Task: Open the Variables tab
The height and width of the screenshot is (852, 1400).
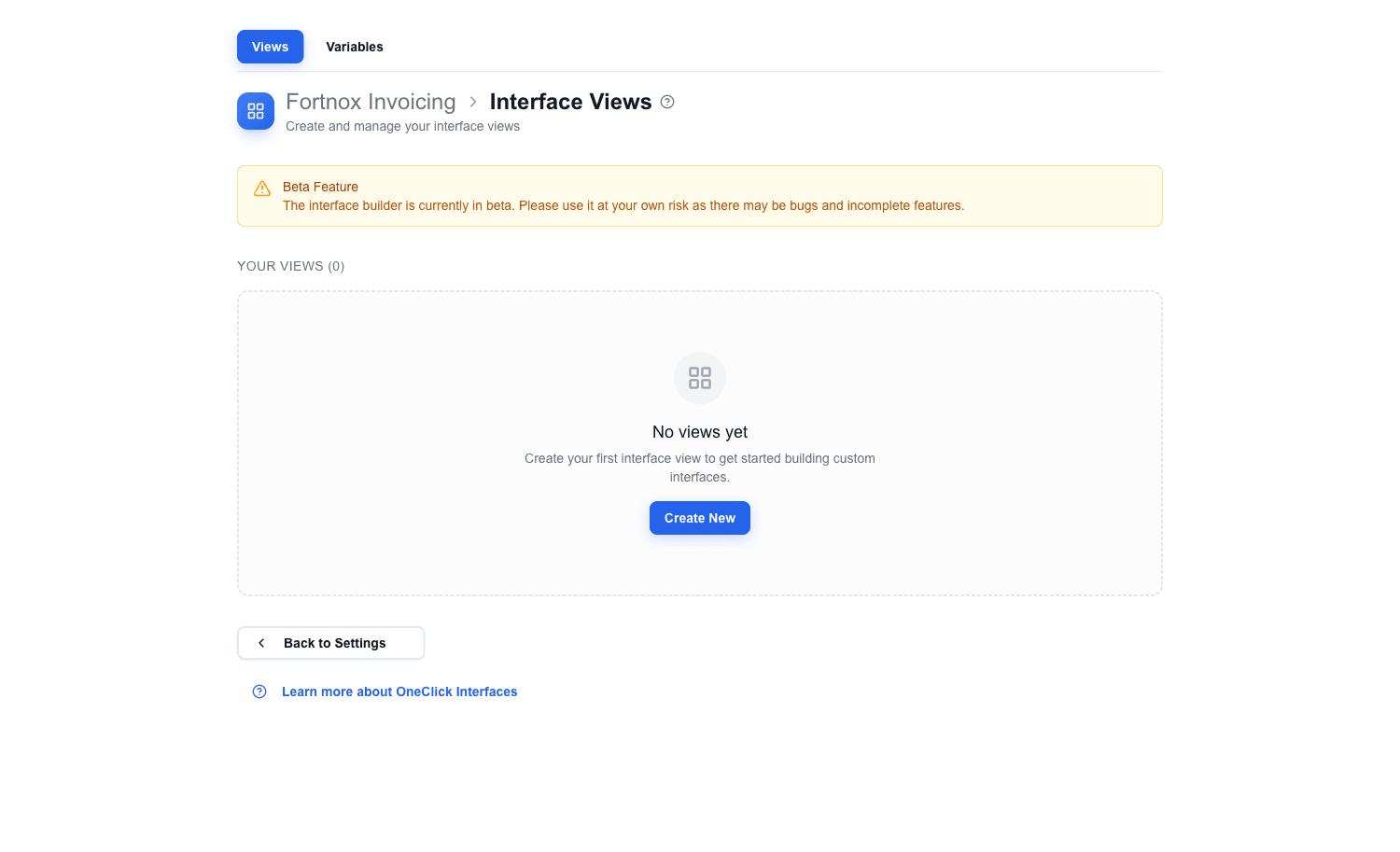Action: (x=355, y=47)
